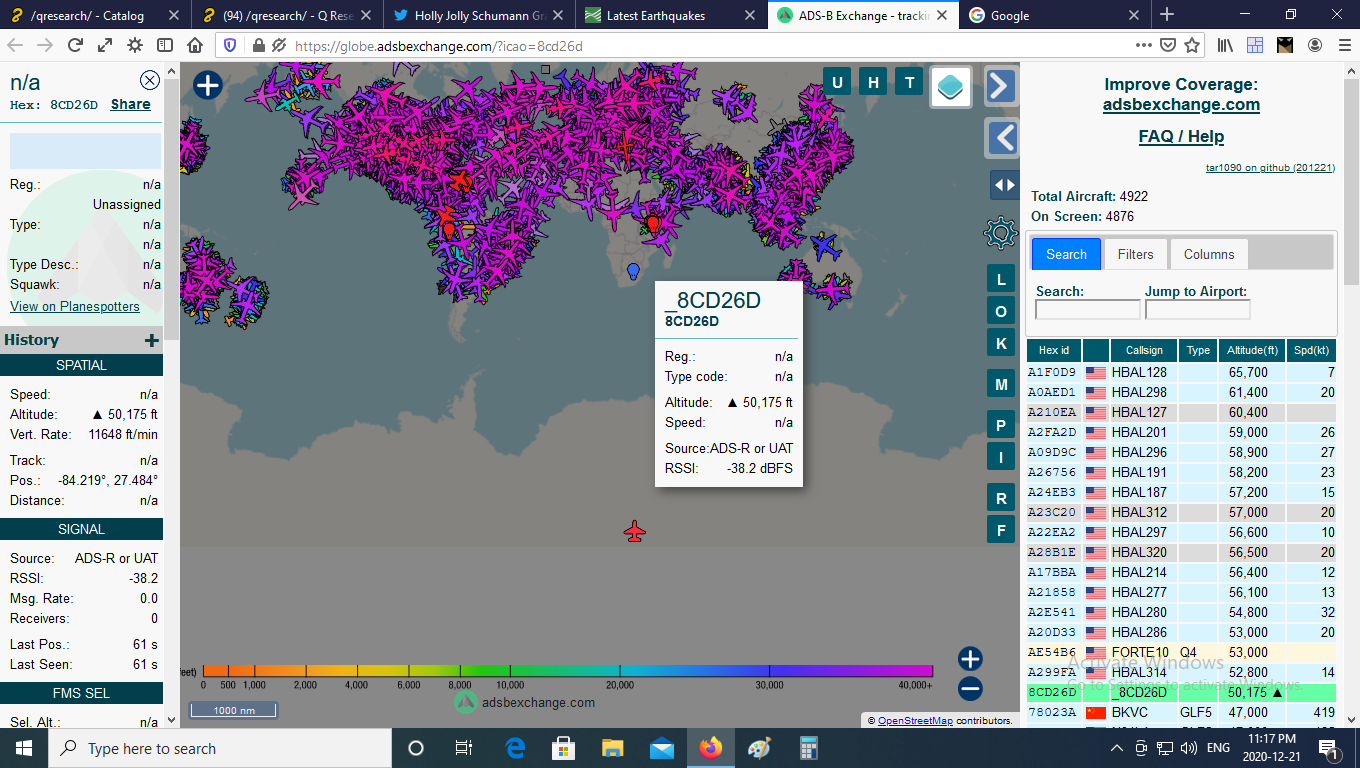Toggle the M map button
This screenshot has height=768, width=1360.
tap(1001, 384)
